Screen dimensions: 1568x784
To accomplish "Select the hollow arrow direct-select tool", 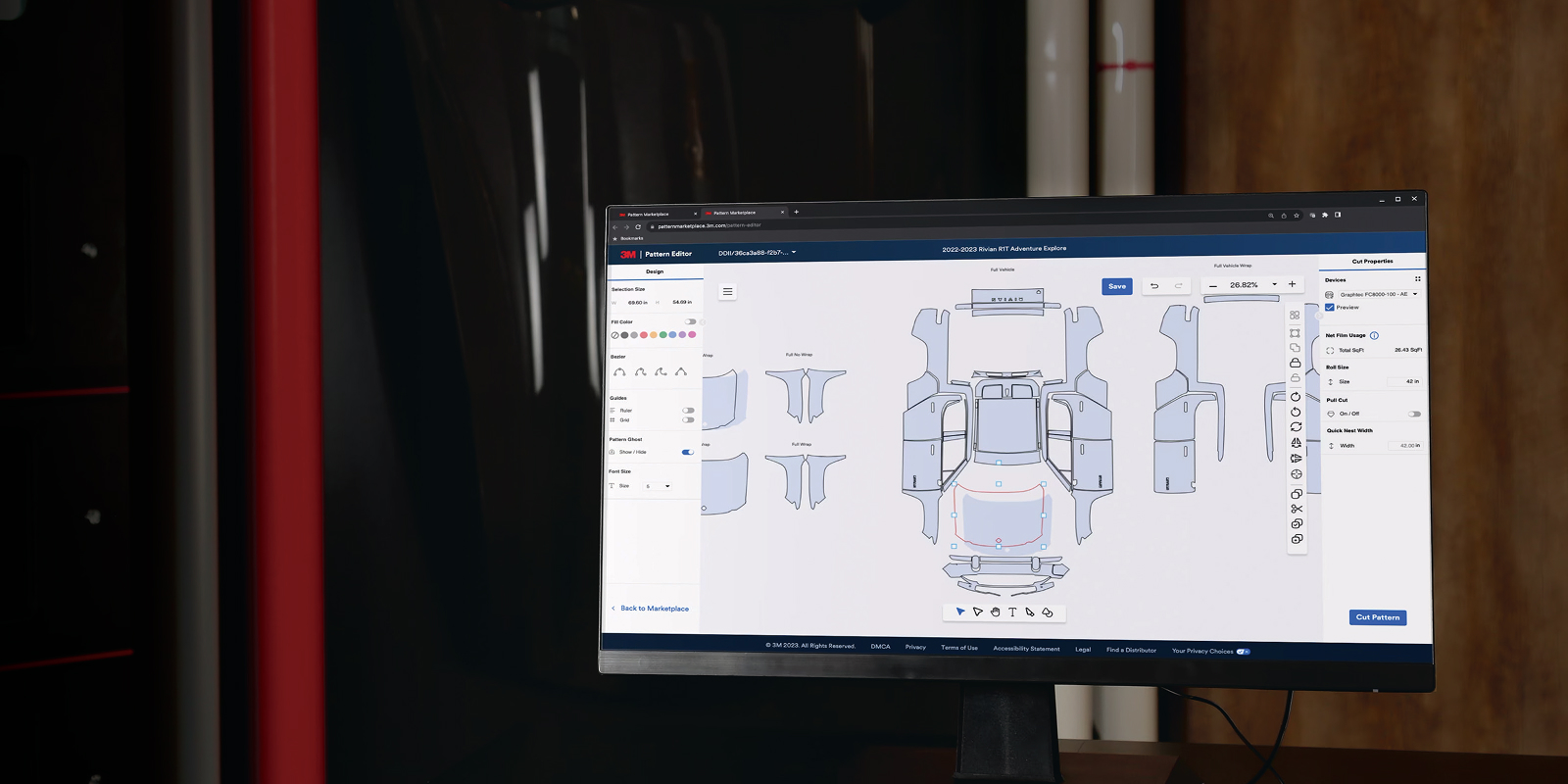I will click(x=977, y=612).
